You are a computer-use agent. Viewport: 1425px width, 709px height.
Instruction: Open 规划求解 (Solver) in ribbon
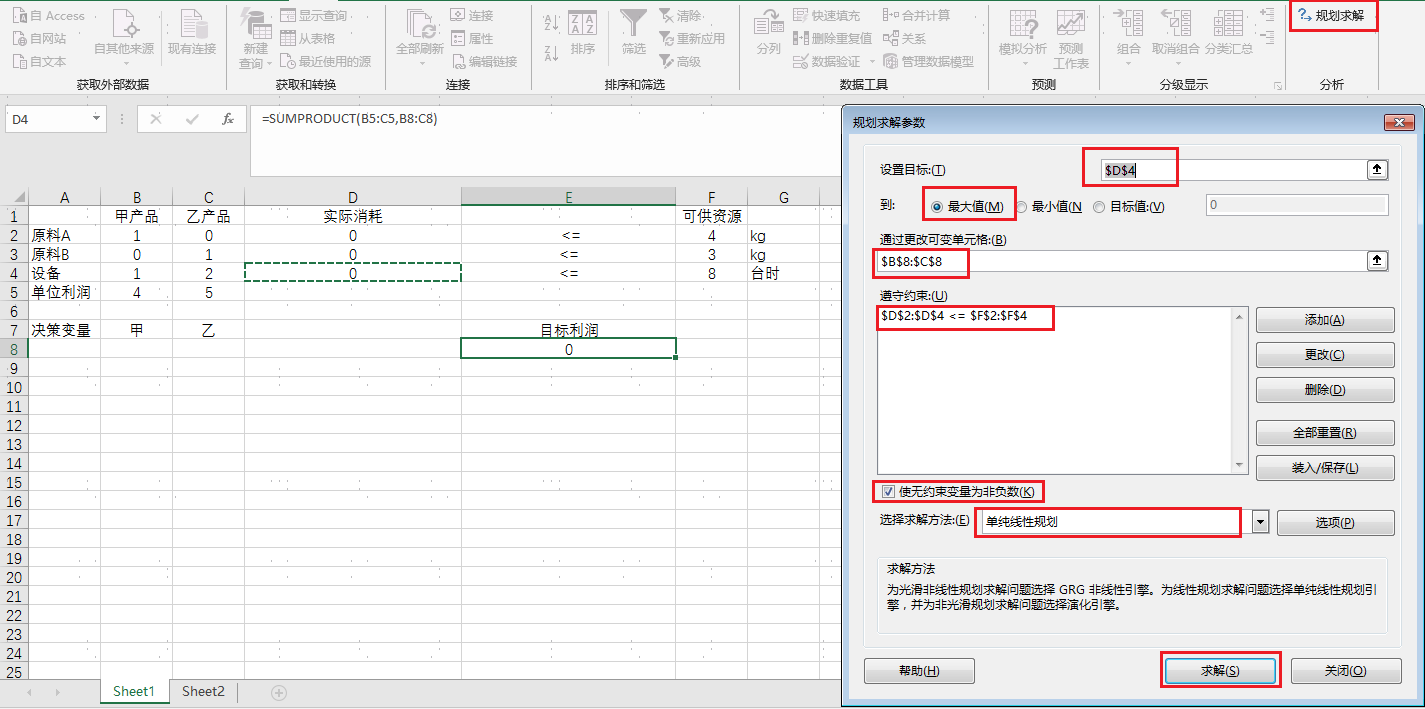tap(1332, 16)
